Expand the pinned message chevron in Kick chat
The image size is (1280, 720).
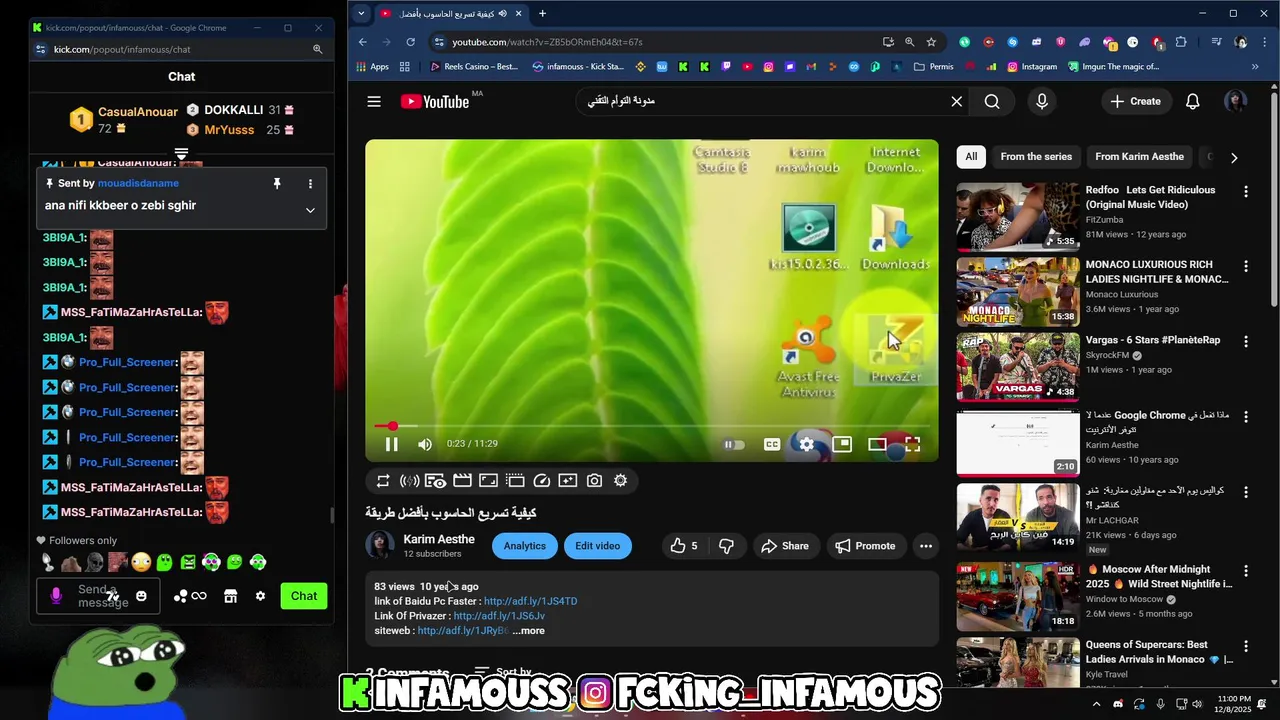click(x=310, y=210)
